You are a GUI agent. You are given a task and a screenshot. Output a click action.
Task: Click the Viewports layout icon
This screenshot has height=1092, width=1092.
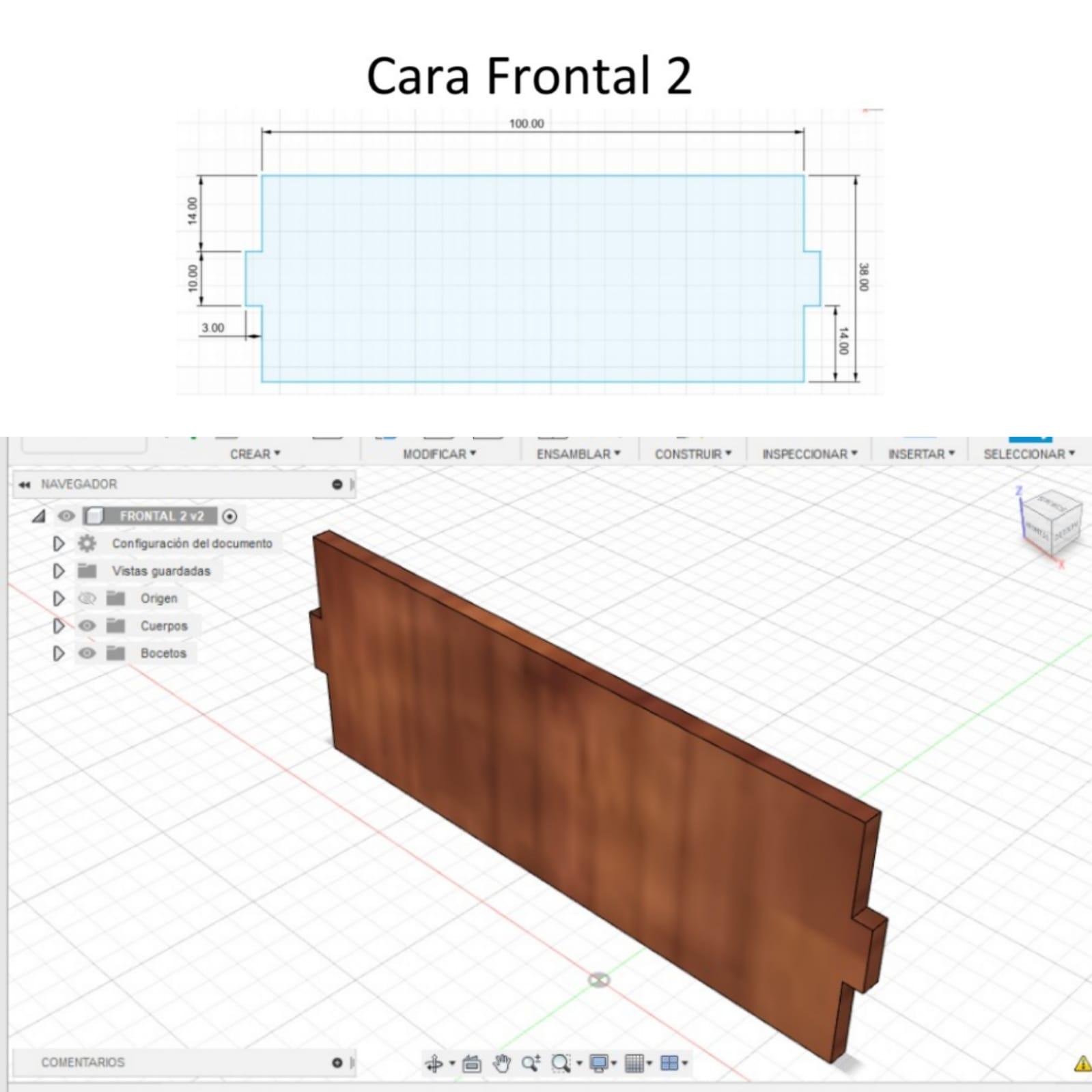[x=670, y=1063]
